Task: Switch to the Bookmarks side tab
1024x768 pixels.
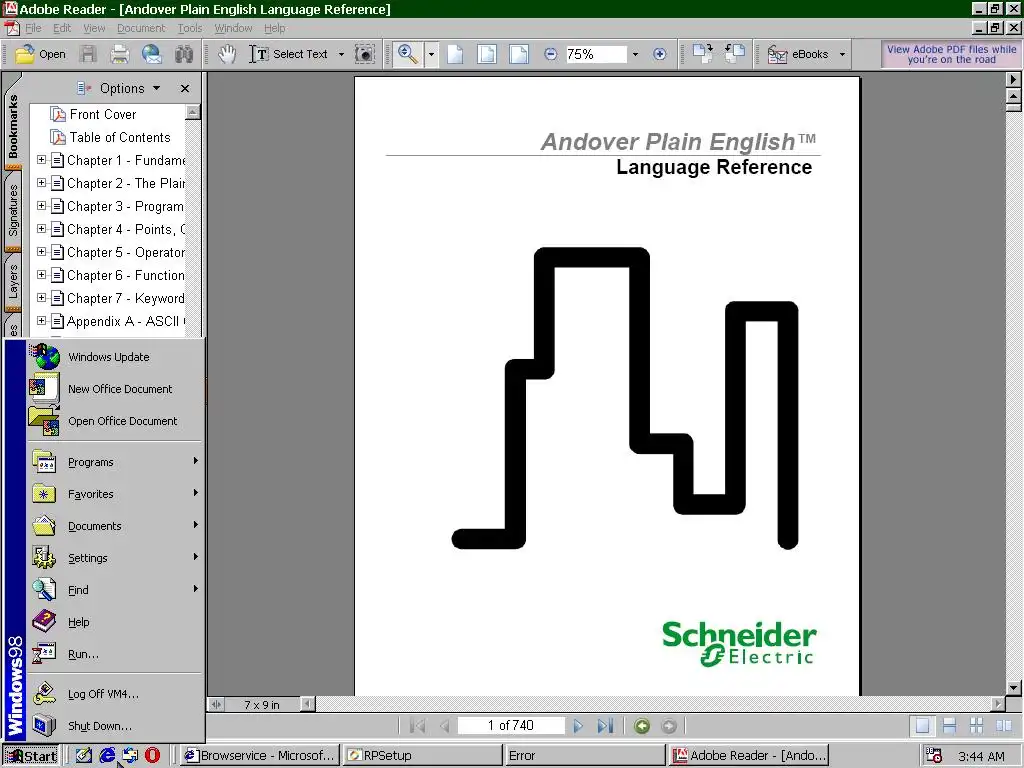Action: click(13, 126)
